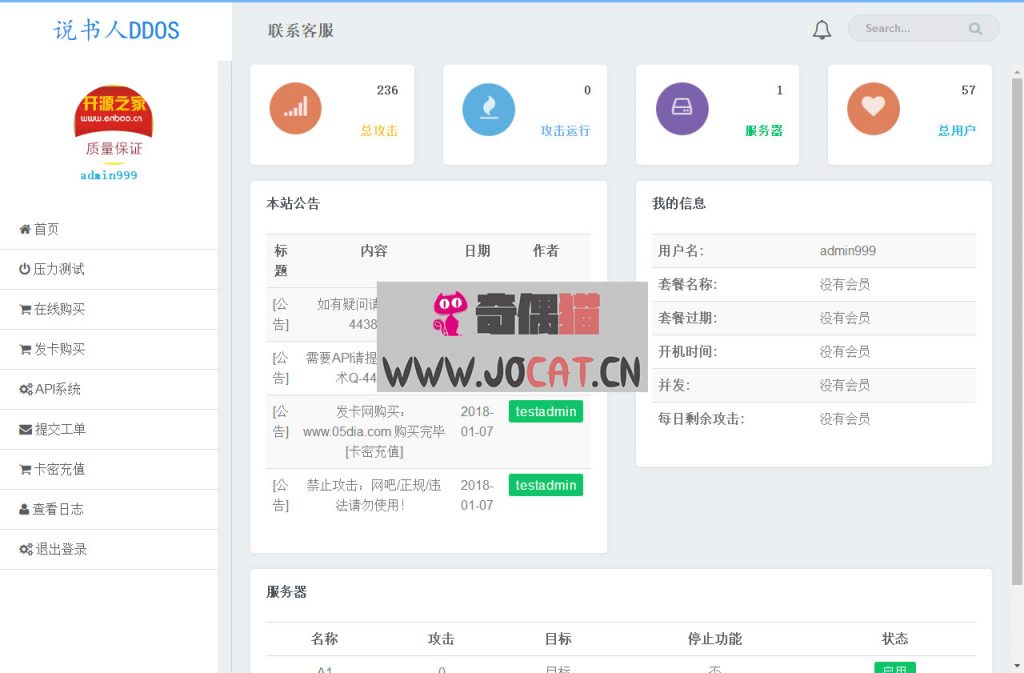Click 没有会员 value beside 套餐过期
This screenshot has width=1024, height=673.
pos(844,318)
